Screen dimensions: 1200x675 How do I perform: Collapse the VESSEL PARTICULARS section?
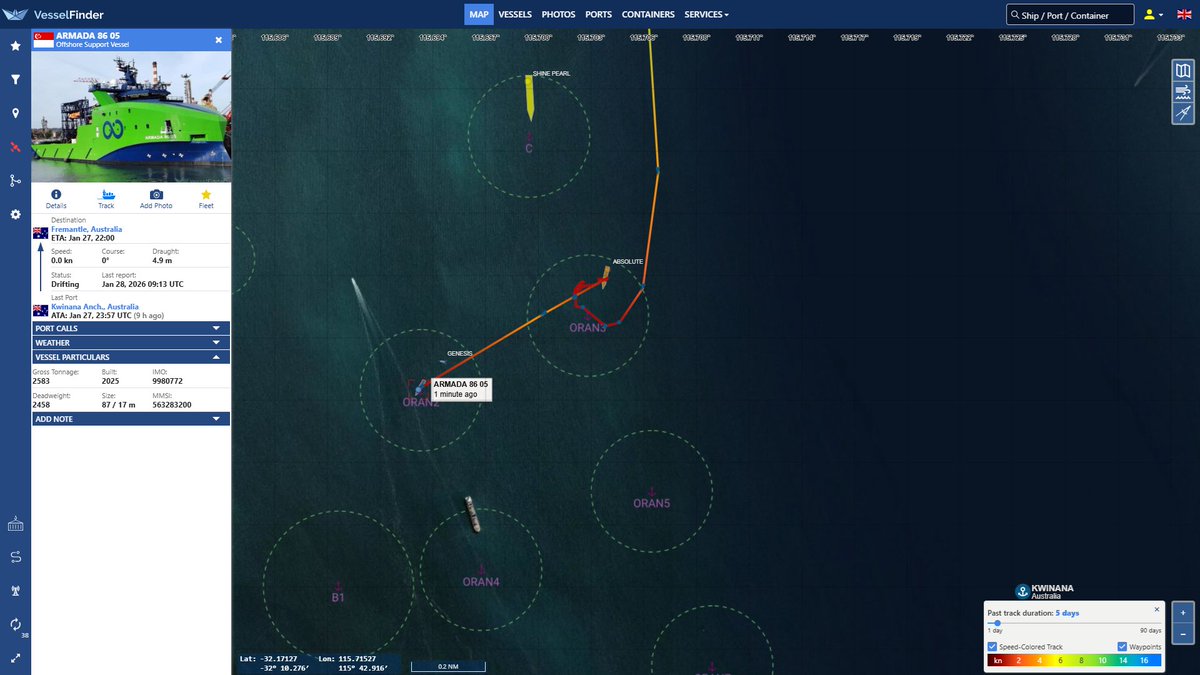coord(131,357)
